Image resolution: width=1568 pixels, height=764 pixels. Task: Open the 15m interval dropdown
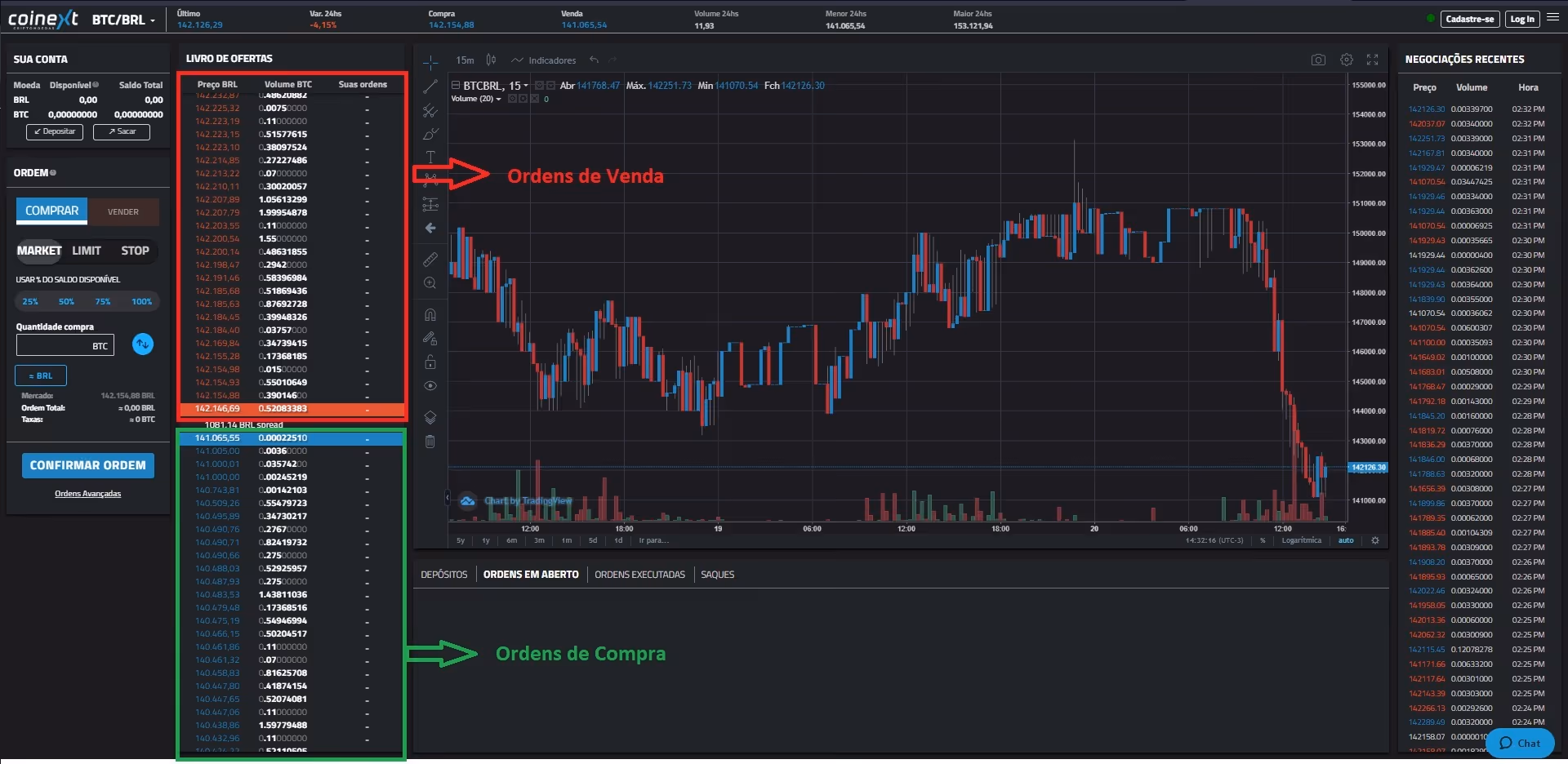point(465,60)
